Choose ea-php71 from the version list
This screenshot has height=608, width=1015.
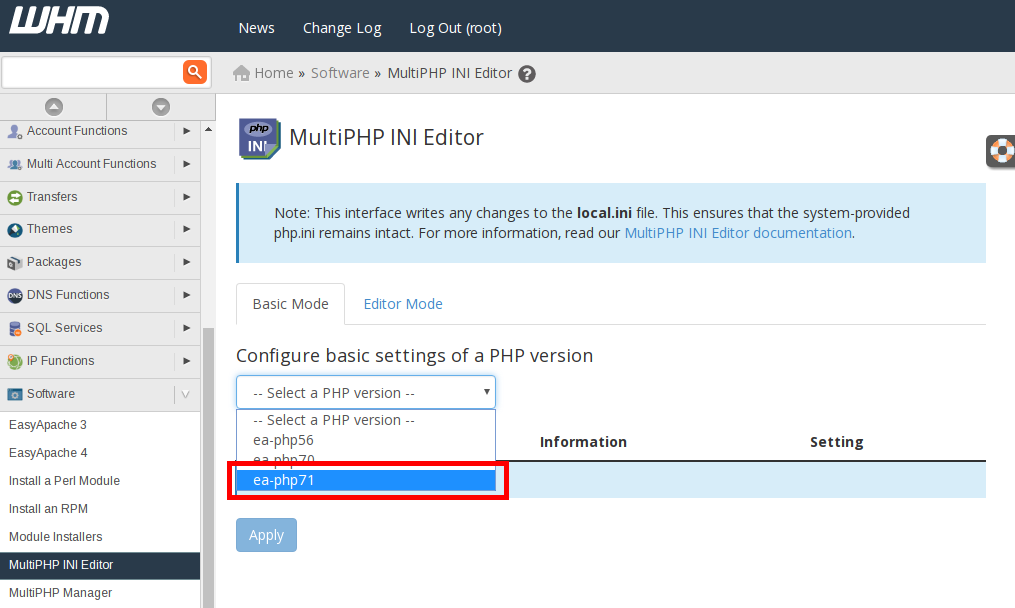[x=366, y=480]
